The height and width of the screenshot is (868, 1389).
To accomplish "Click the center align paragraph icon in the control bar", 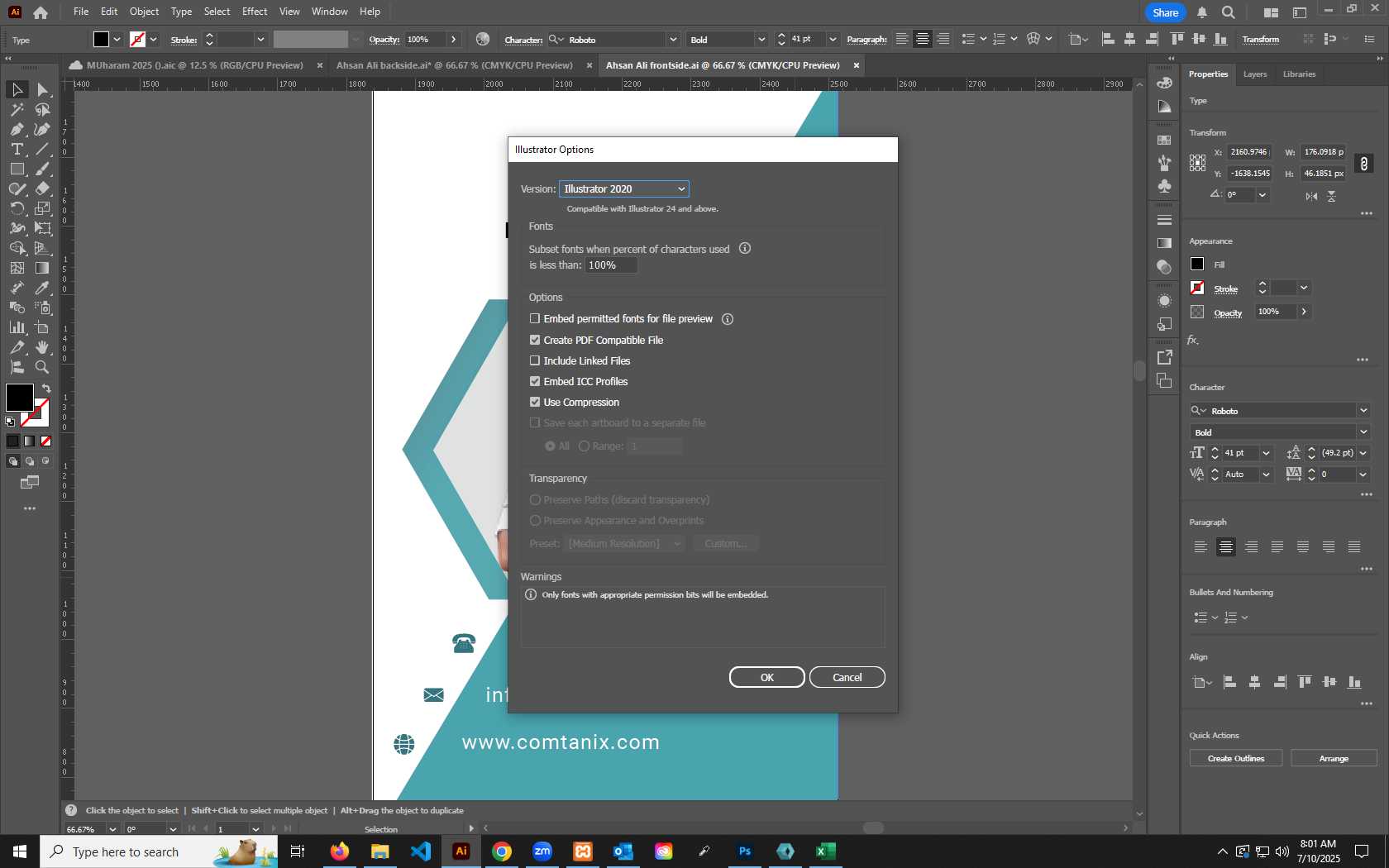I will tap(923, 39).
